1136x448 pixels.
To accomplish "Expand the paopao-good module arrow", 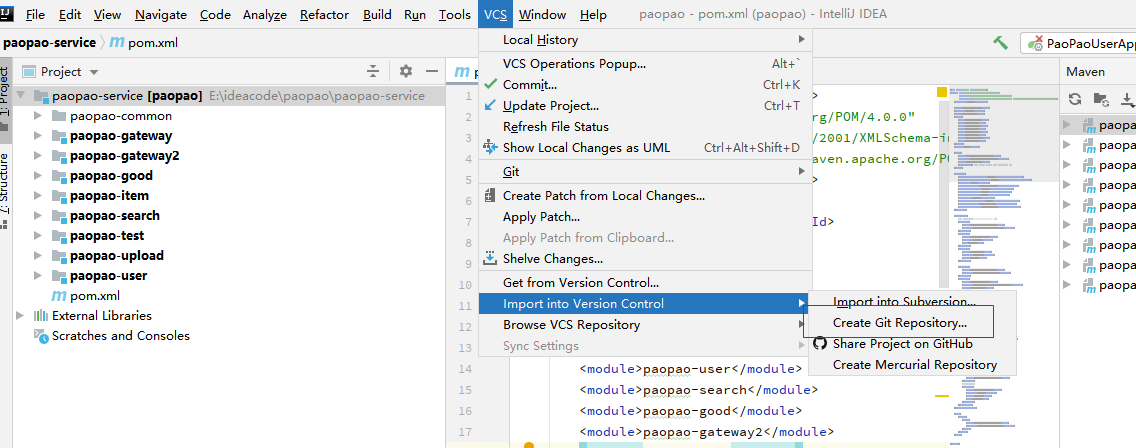I will (38, 175).
